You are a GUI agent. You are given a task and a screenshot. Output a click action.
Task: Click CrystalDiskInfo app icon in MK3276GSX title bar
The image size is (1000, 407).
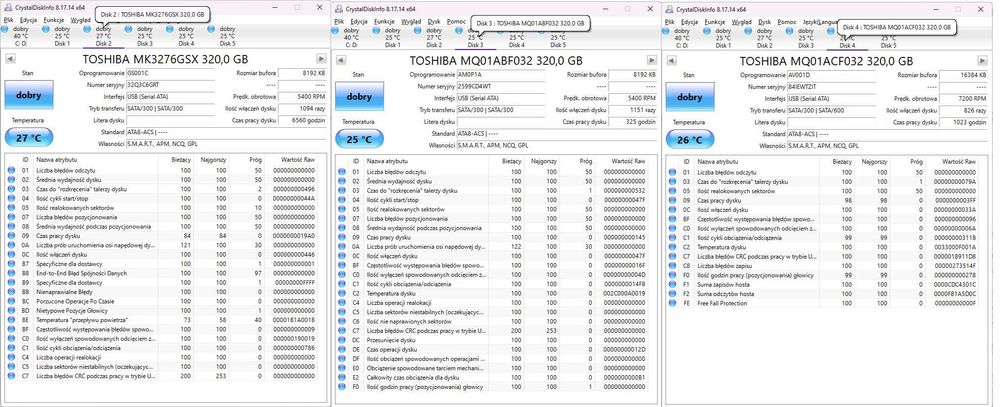point(6,8)
